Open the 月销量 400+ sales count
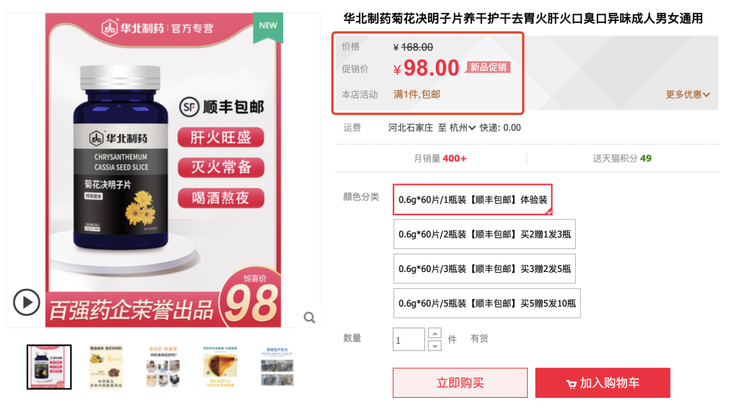 pyautogui.click(x=440, y=158)
